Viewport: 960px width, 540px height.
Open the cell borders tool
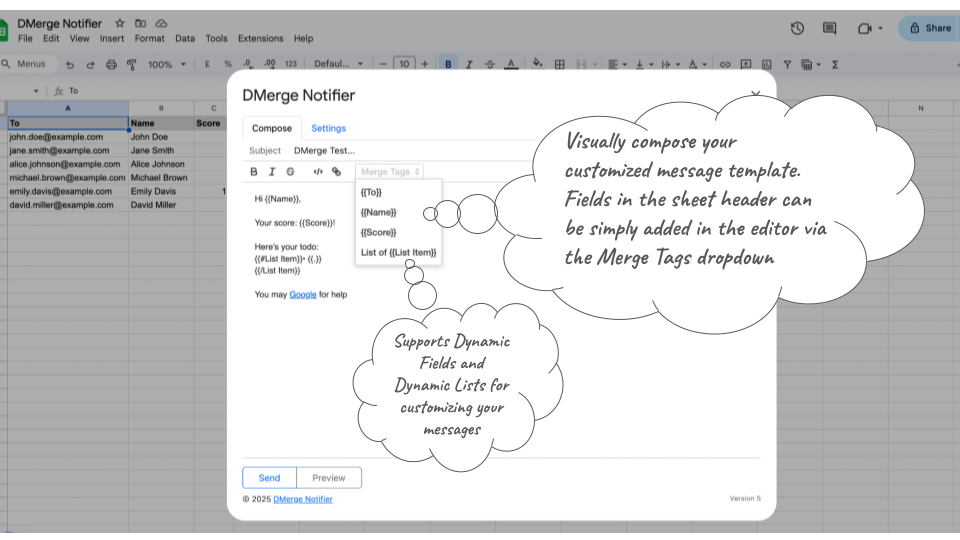click(560, 64)
